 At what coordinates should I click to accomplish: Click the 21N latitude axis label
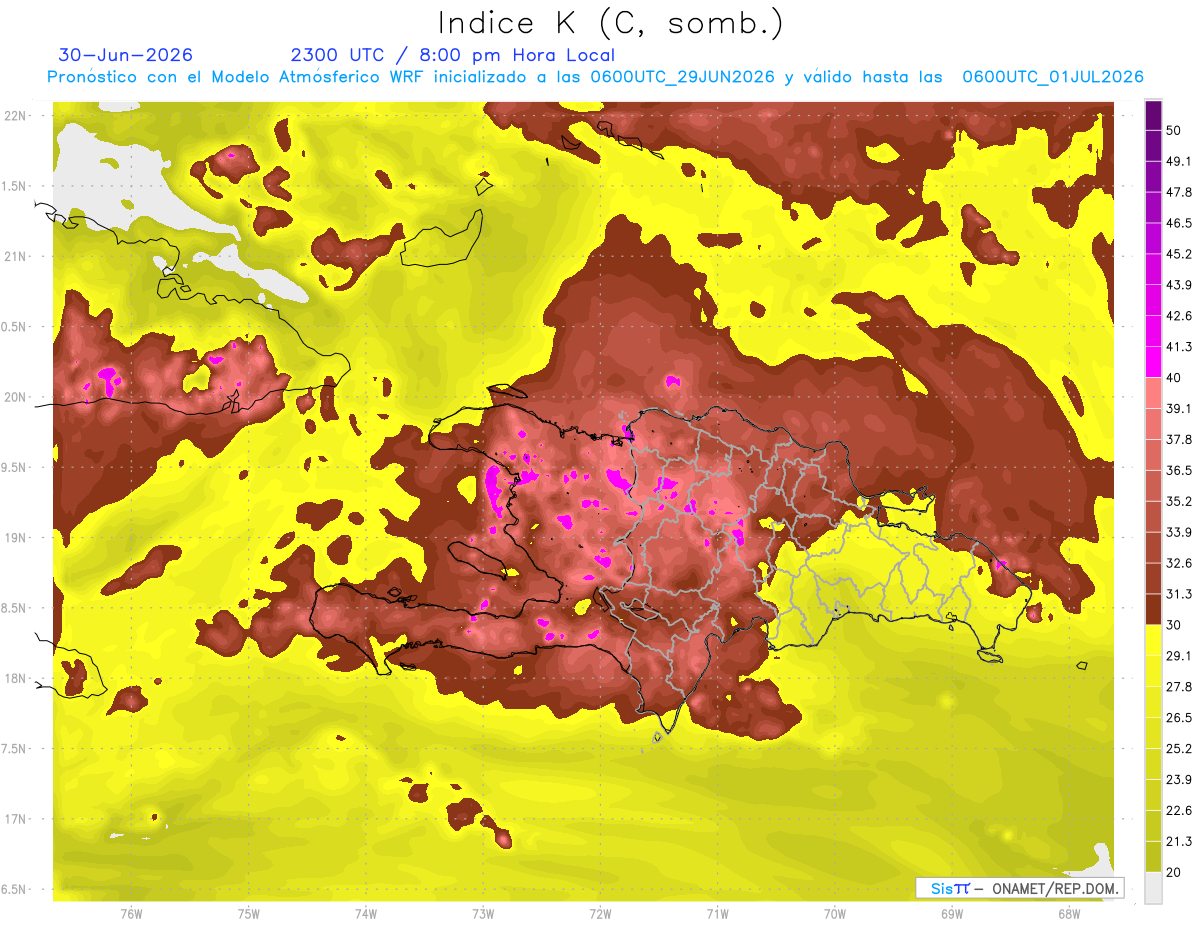pyautogui.click(x=15, y=257)
